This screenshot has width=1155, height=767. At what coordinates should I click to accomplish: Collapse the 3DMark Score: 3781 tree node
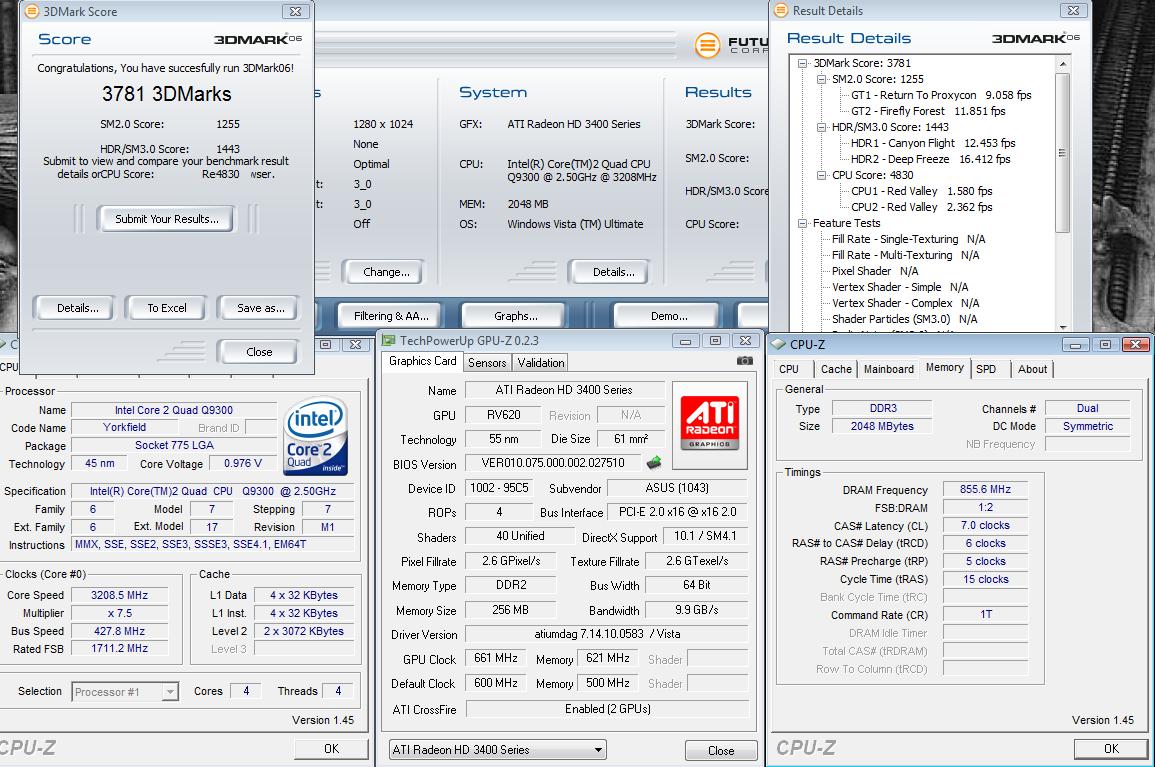pos(803,63)
